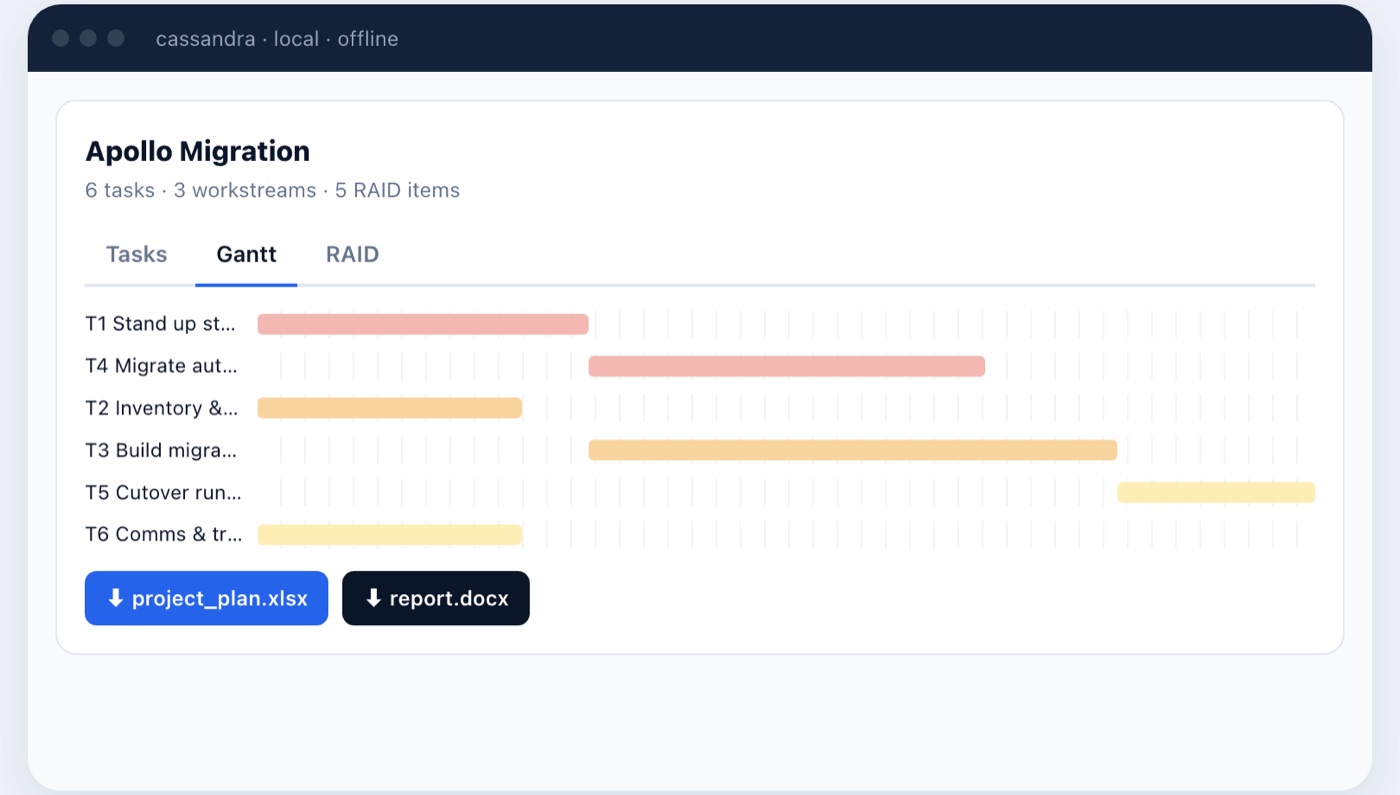
Task: Click the download arrow icon on project_plan.xlsx
Action: [x=115, y=598]
